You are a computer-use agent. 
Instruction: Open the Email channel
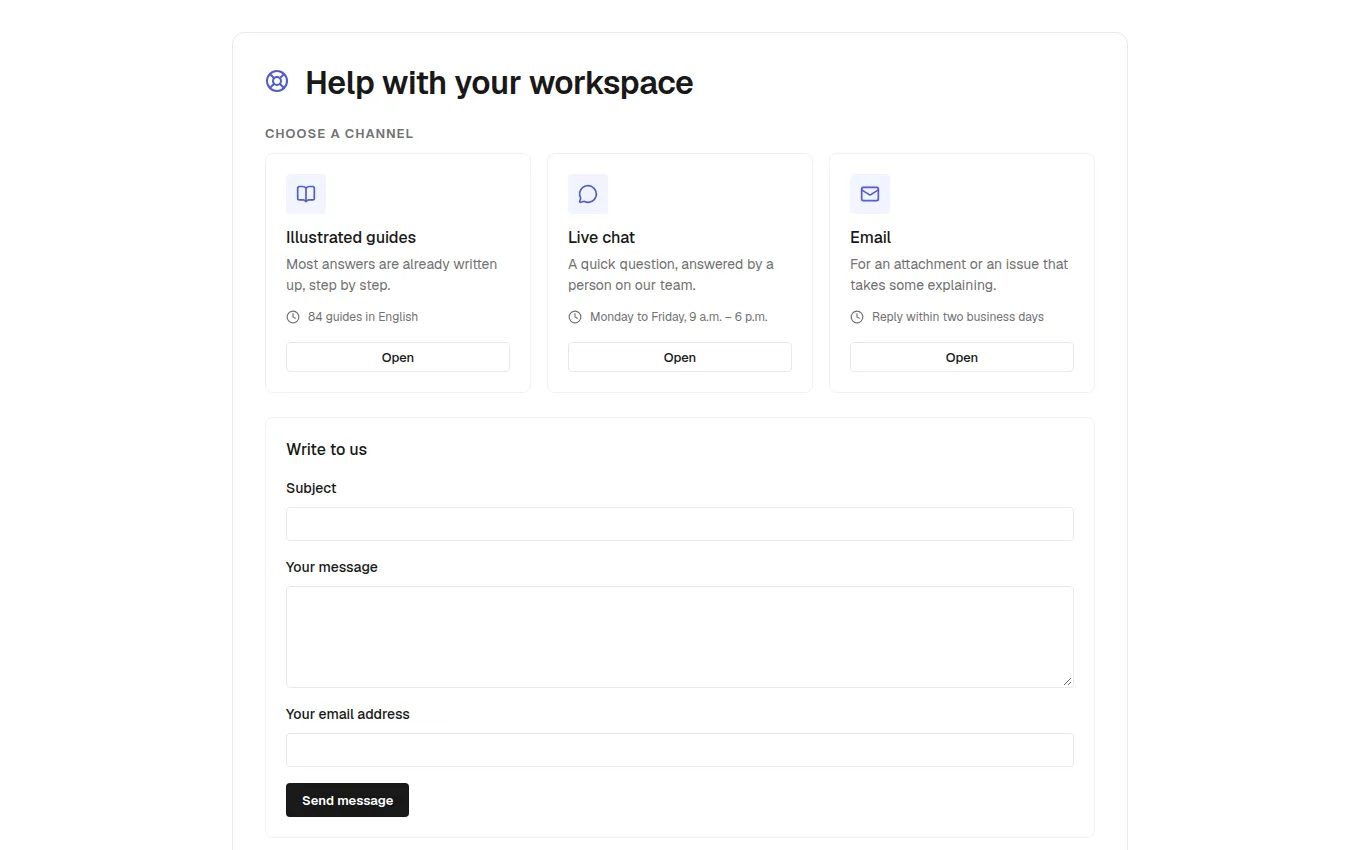pyautogui.click(x=962, y=357)
